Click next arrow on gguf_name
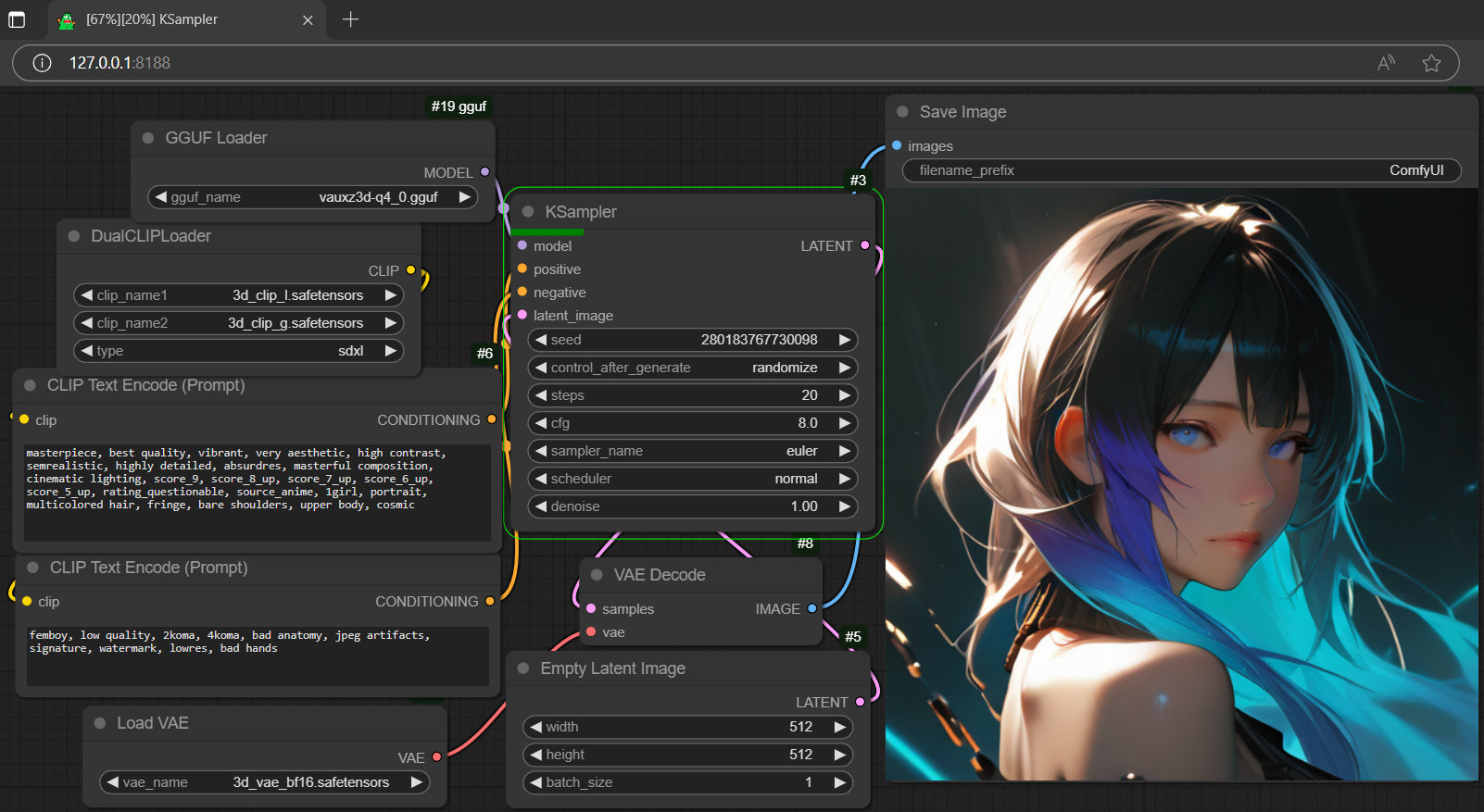 click(465, 197)
